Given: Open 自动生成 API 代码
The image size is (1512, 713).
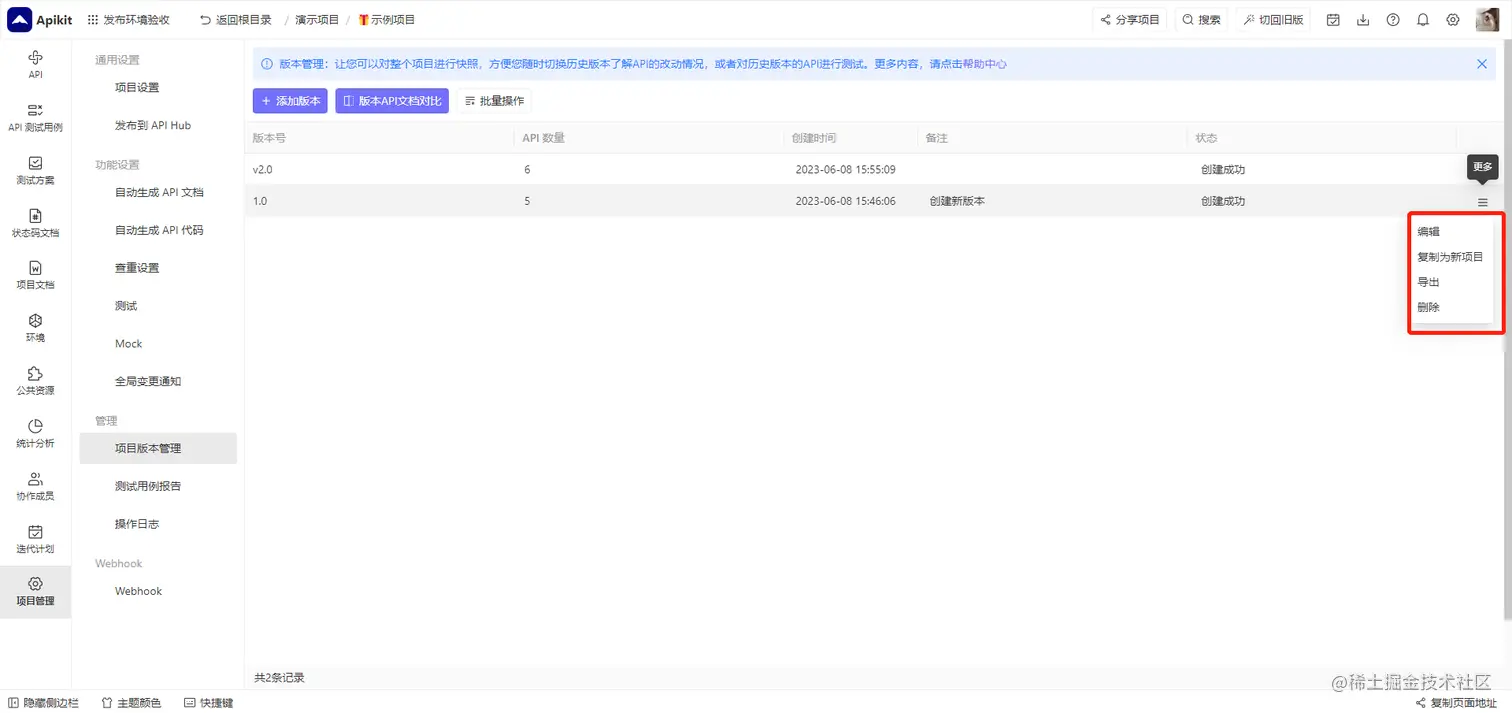Looking at the screenshot, I should (x=158, y=230).
